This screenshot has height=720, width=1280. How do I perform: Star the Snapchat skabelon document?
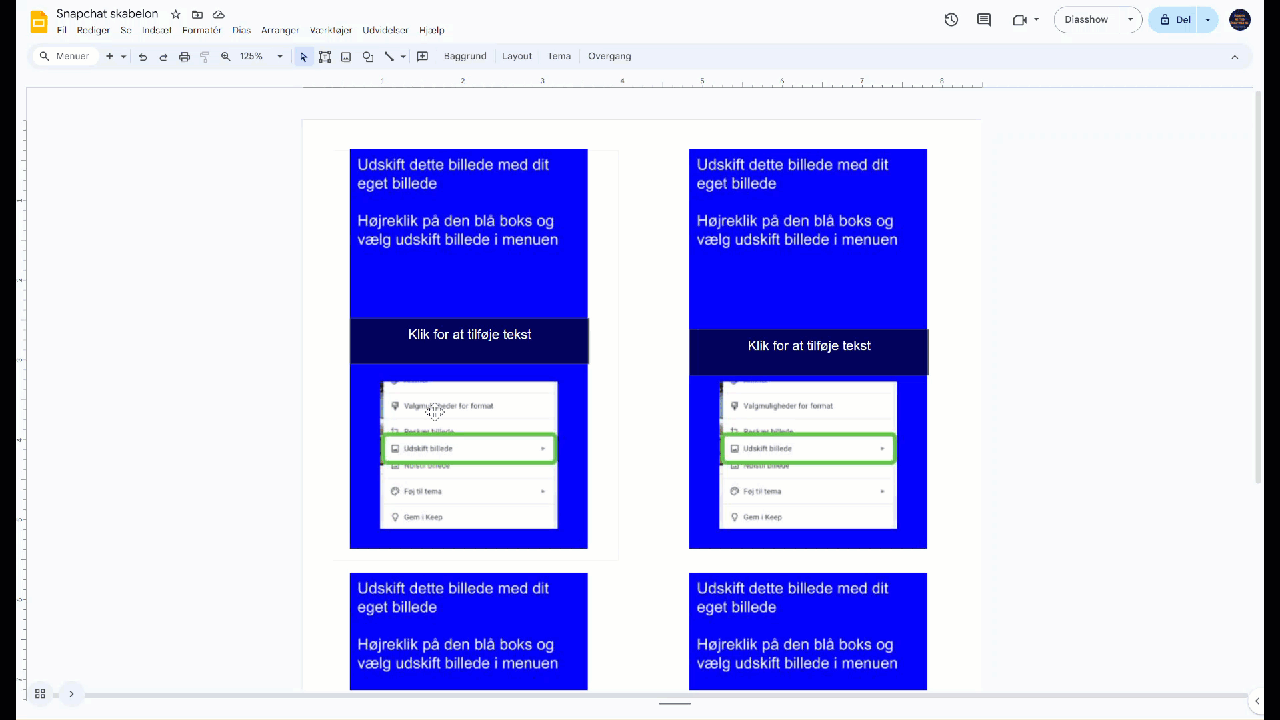click(x=176, y=15)
